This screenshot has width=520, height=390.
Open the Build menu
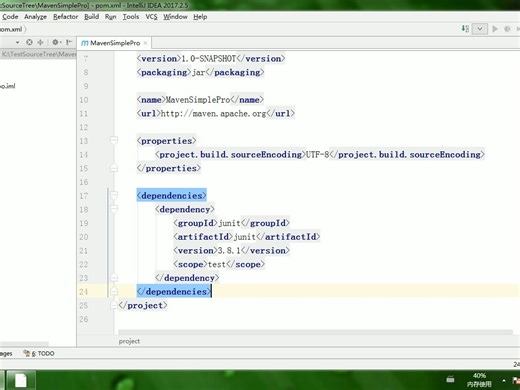pyautogui.click(x=91, y=17)
